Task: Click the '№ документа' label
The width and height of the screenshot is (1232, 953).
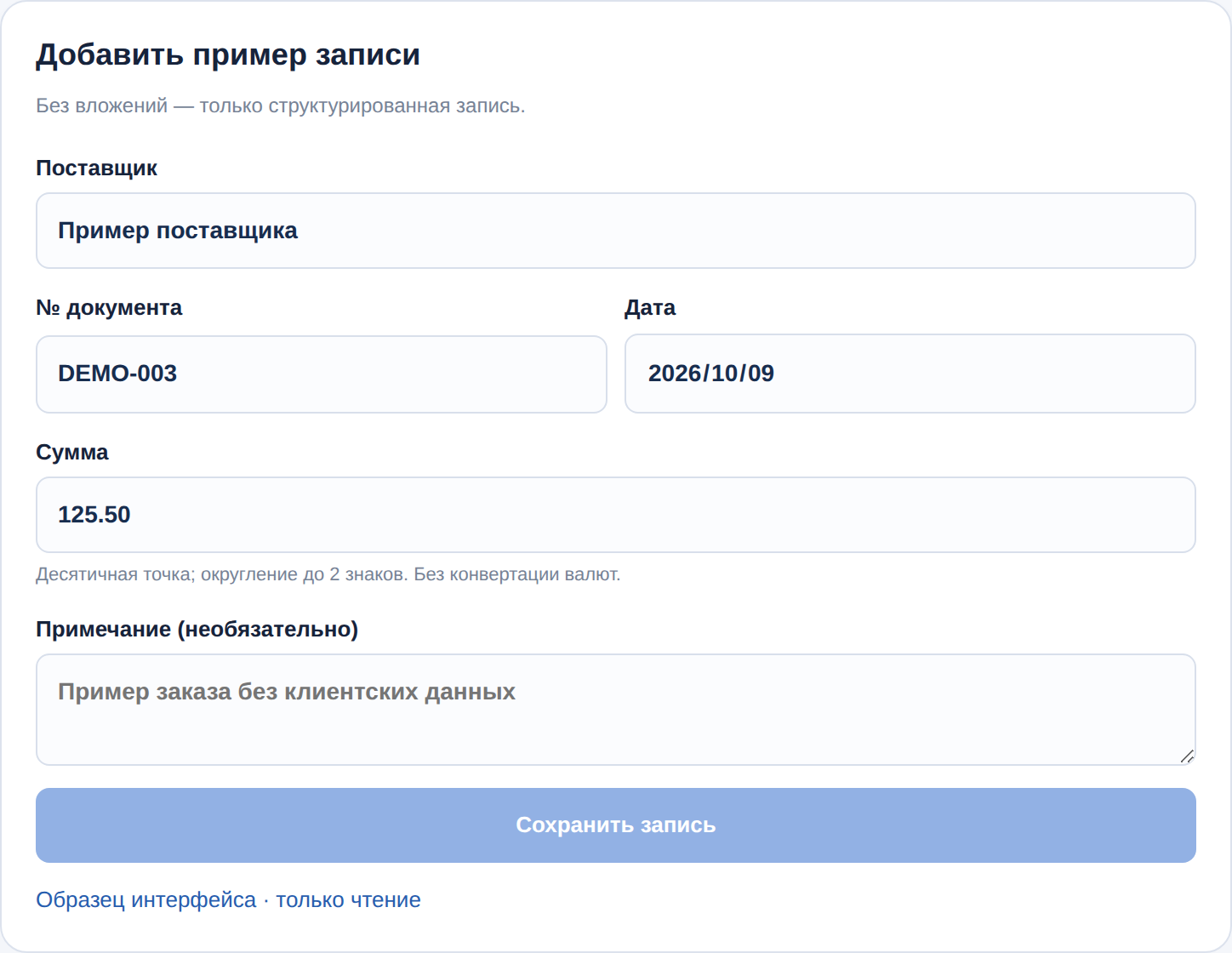Action: click(109, 308)
